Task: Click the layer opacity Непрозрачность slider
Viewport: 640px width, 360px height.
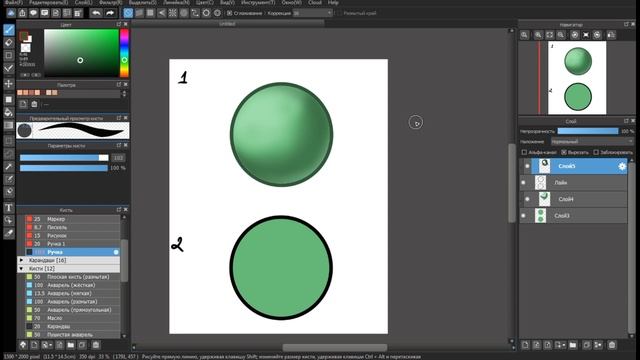Action: [588, 131]
